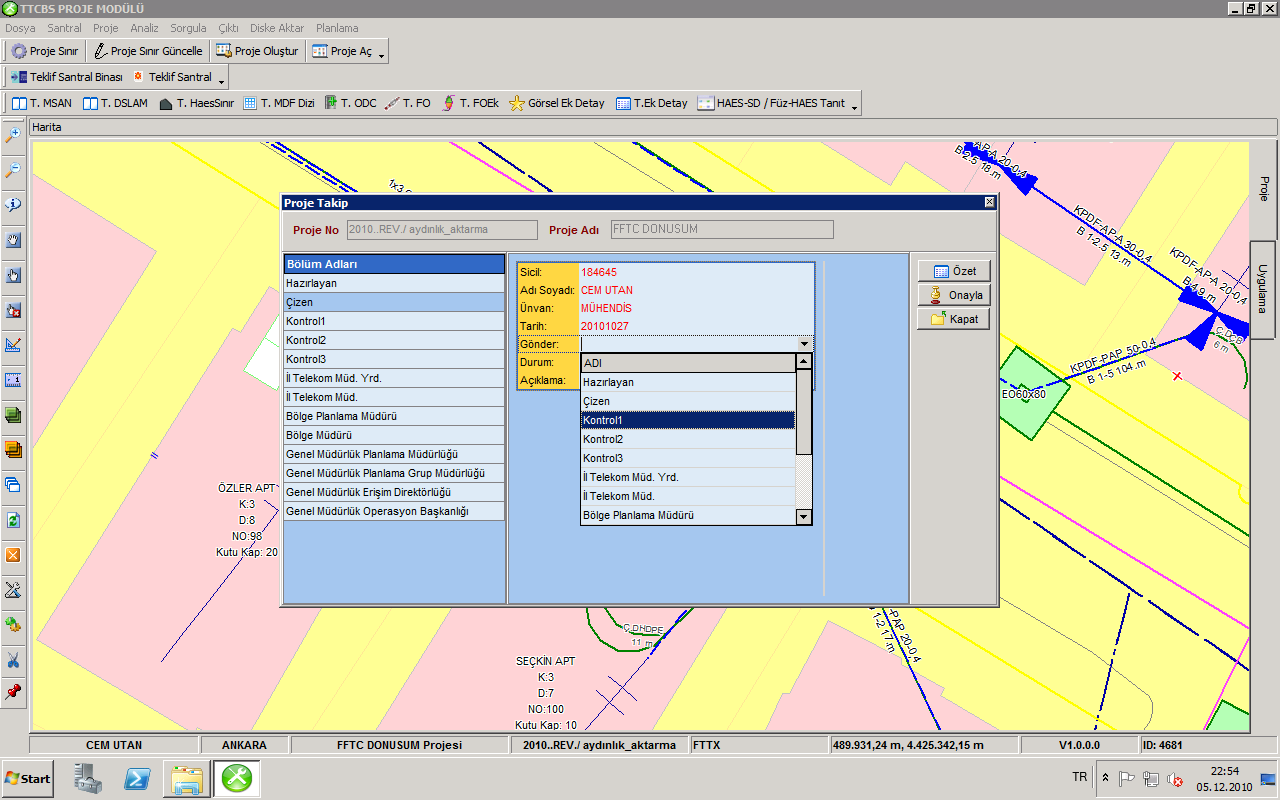Activate the T. FO fiber tool
The height and width of the screenshot is (800, 1280).
(x=408, y=103)
